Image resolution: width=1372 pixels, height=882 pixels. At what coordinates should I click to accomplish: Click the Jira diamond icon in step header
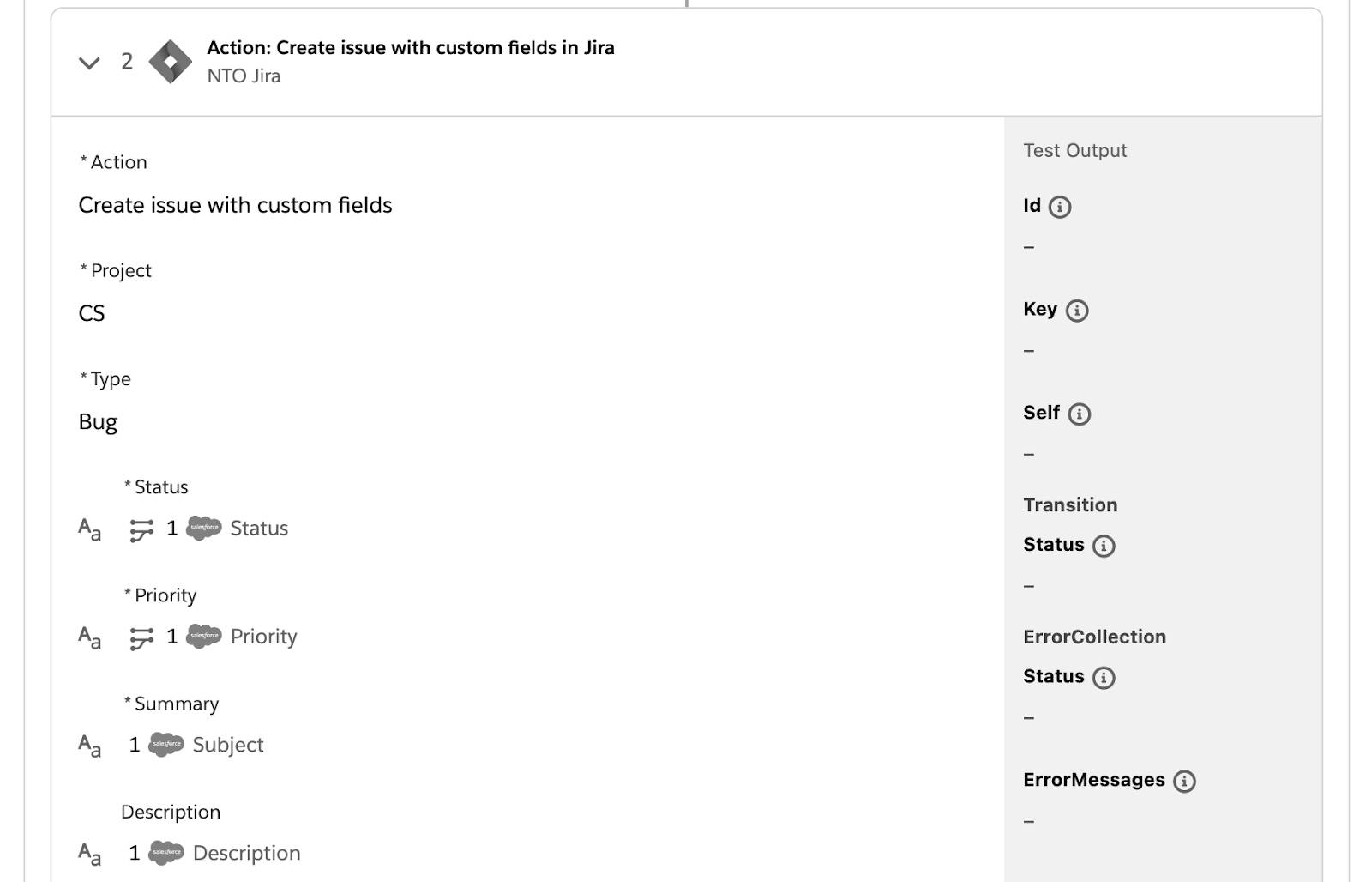pyautogui.click(x=170, y=62)
